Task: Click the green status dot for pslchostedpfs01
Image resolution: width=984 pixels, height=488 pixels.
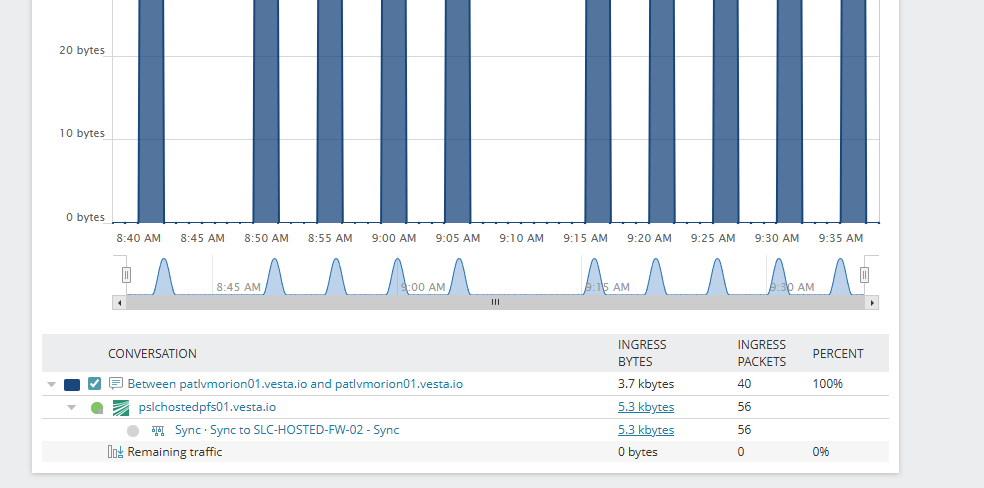Action: (97, 408)
